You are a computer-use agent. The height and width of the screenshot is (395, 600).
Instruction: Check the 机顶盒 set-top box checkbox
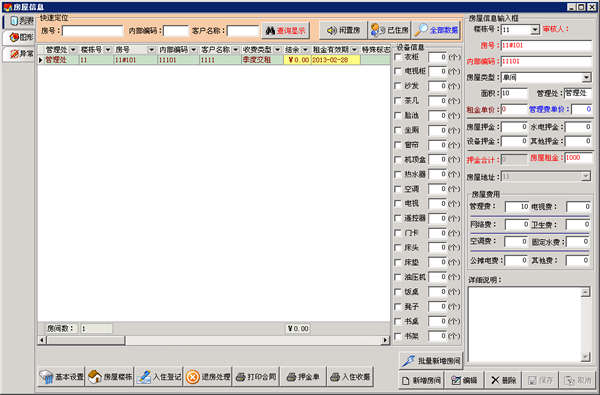398,160
